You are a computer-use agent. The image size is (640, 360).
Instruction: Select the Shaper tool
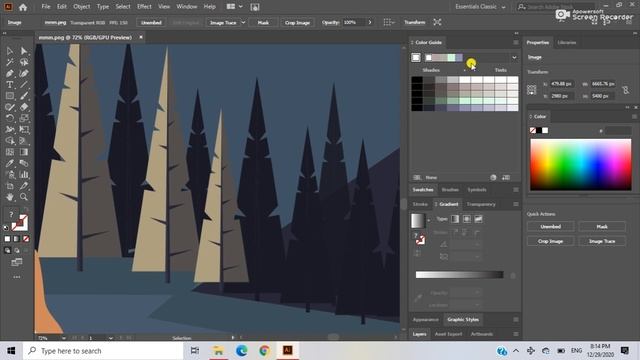coord(10,107)
